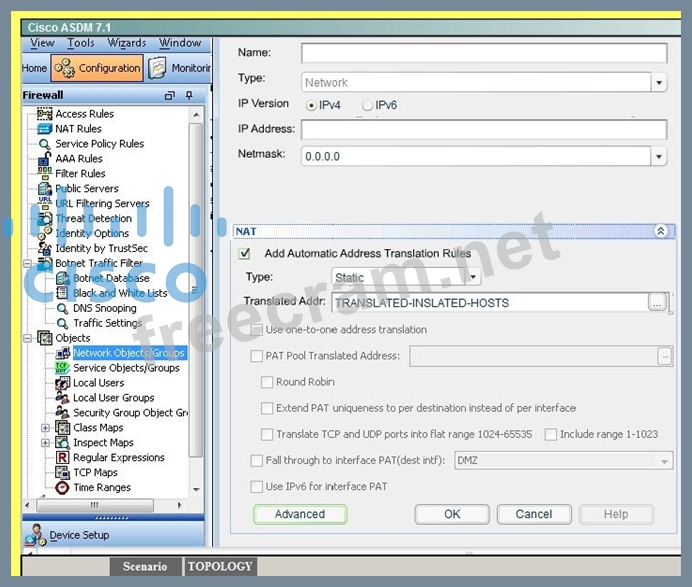Screen dimensions: 692x587
Task: Open AAA Rules from its icon
Action: tap(45, 159)
